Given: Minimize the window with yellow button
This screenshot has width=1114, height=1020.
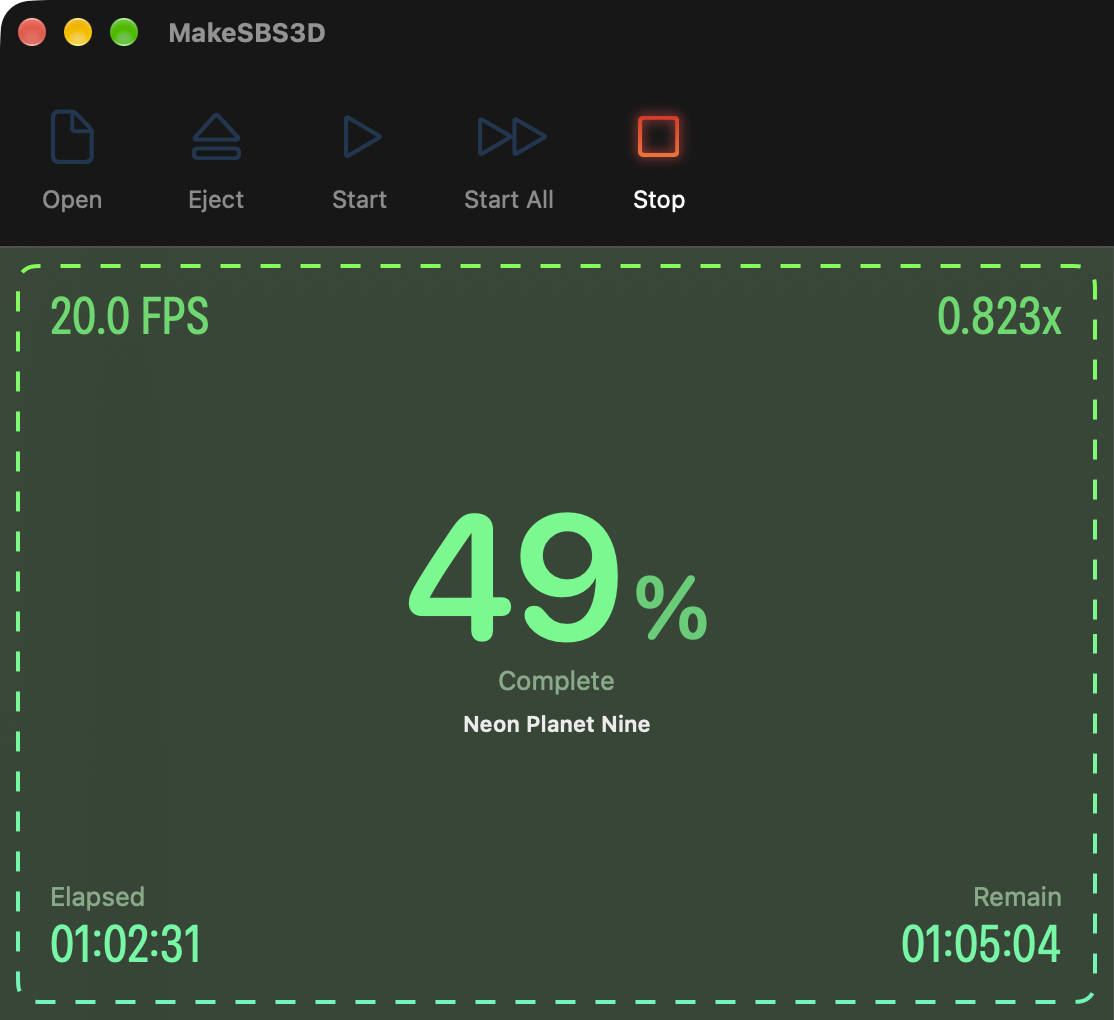Looking at the screenshot, I should 78,33.
